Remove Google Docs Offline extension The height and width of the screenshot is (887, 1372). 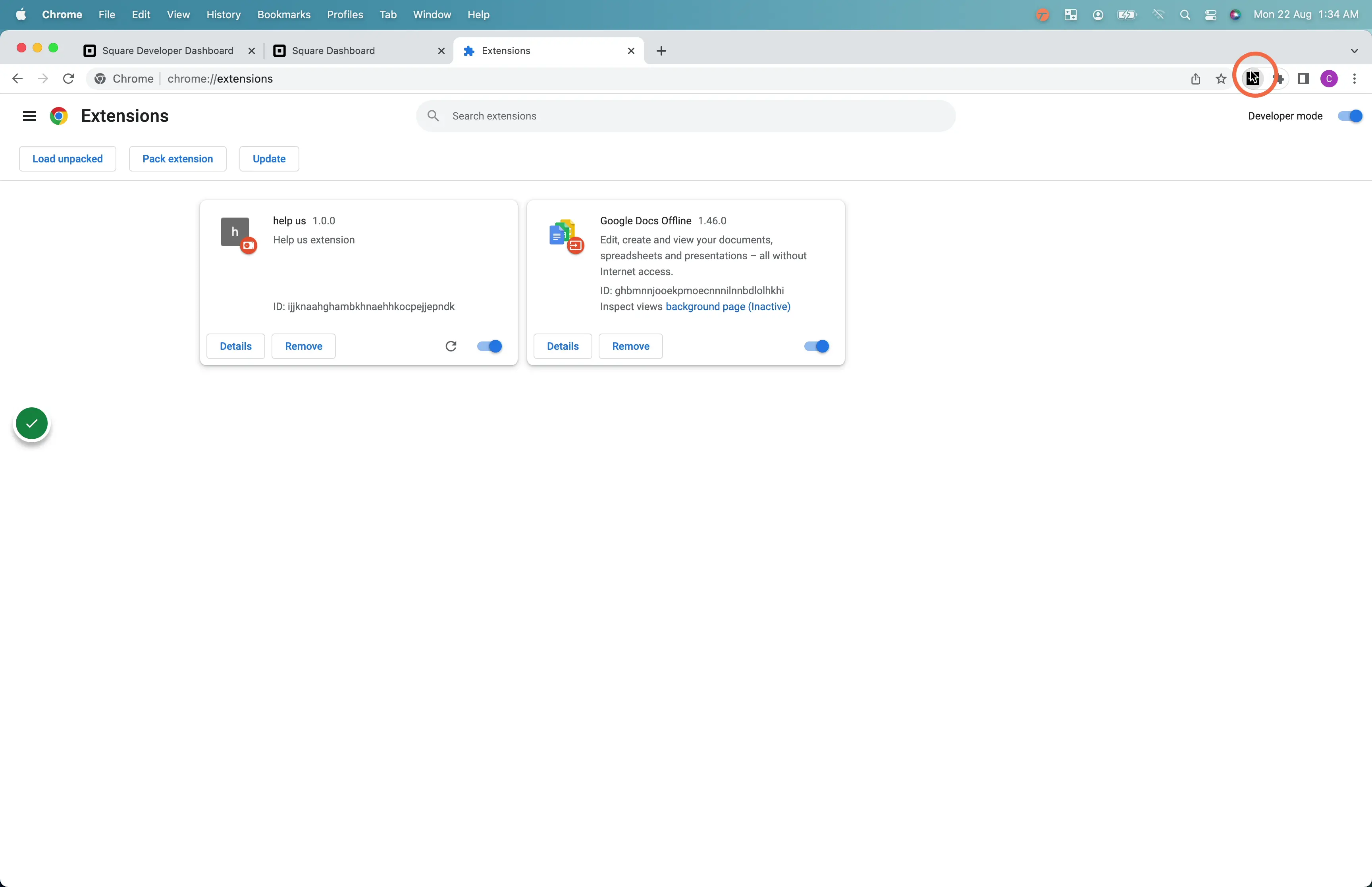pos(630,346)
